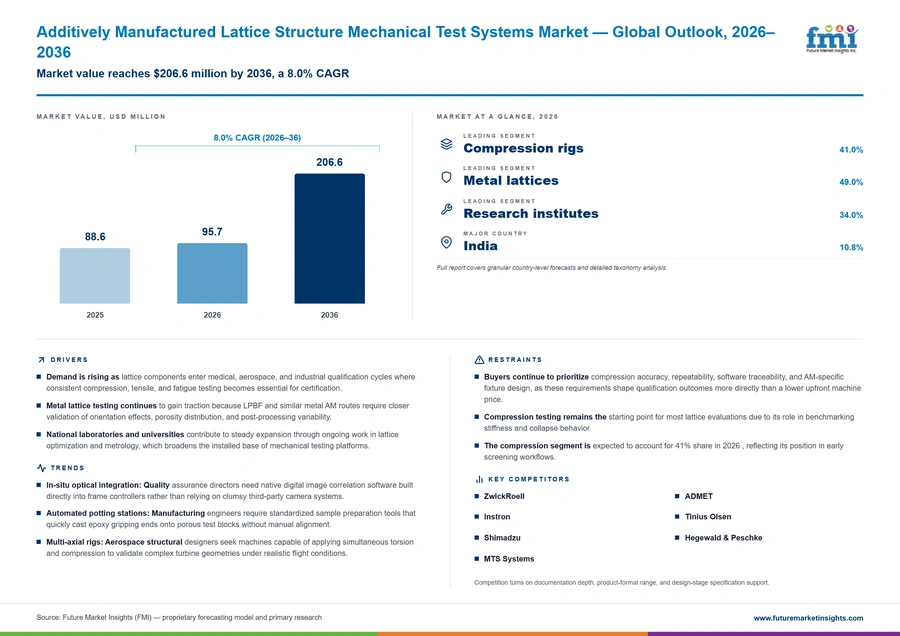
Task: Select the 34.0% share value
Action: pos(851,215)
